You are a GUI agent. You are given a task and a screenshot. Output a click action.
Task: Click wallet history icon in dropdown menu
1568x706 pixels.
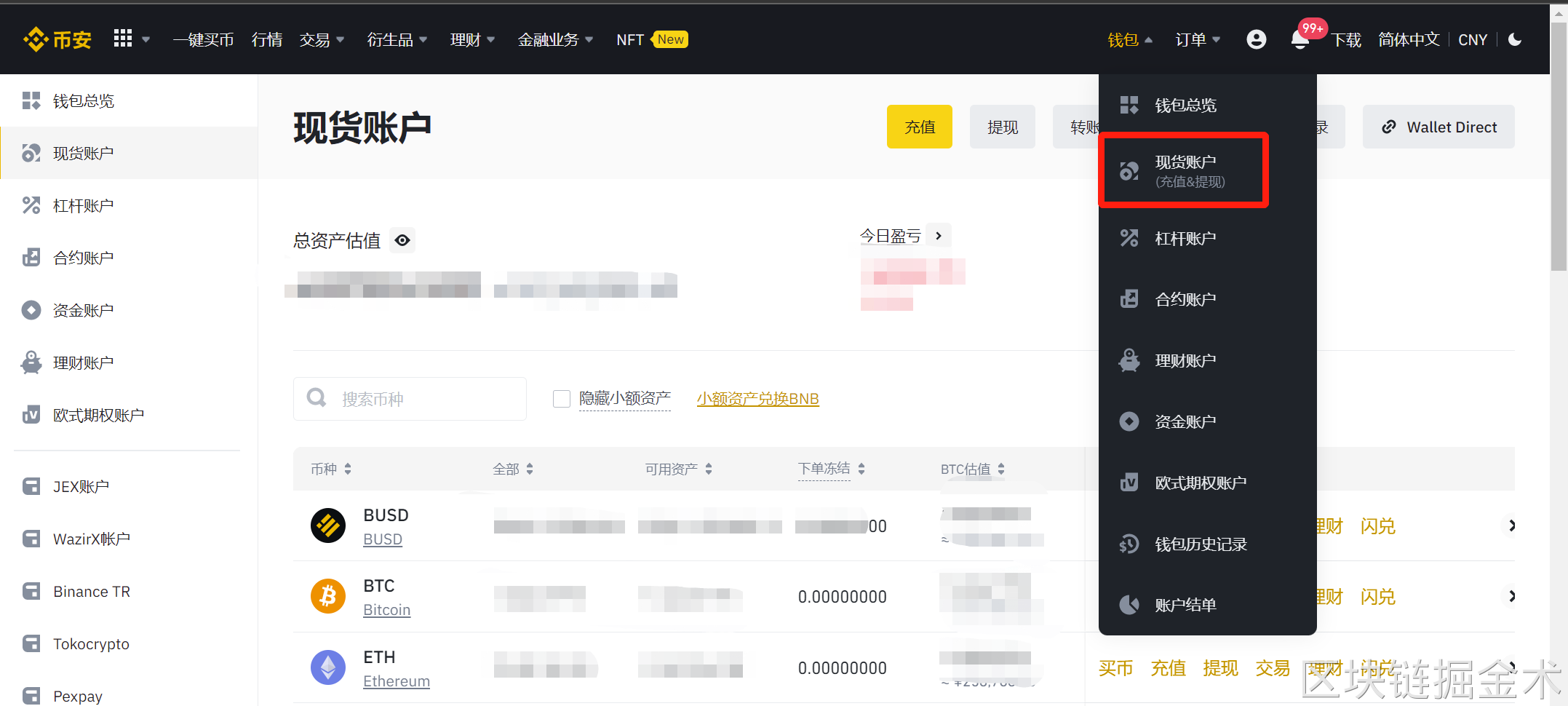tap(1129, 544)
